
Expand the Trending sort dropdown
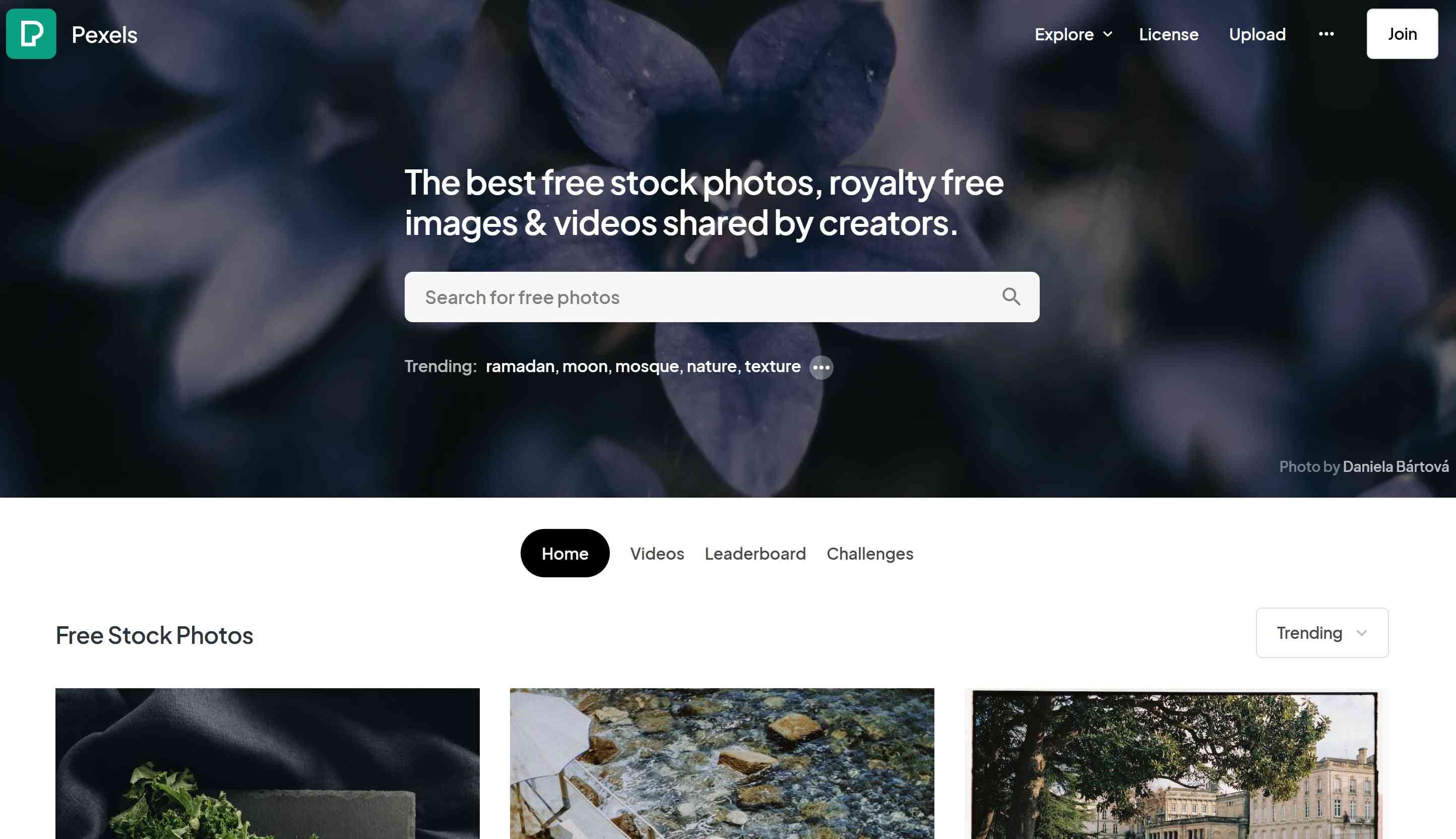pyautogui.click(x=1322, y=632)
